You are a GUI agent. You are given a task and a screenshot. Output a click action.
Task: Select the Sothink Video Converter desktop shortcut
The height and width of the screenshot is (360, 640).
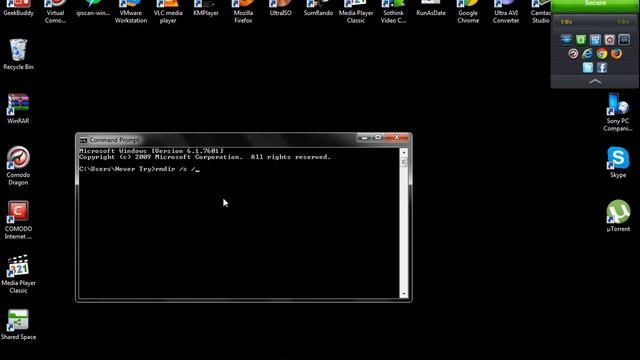tap(393, 11)
